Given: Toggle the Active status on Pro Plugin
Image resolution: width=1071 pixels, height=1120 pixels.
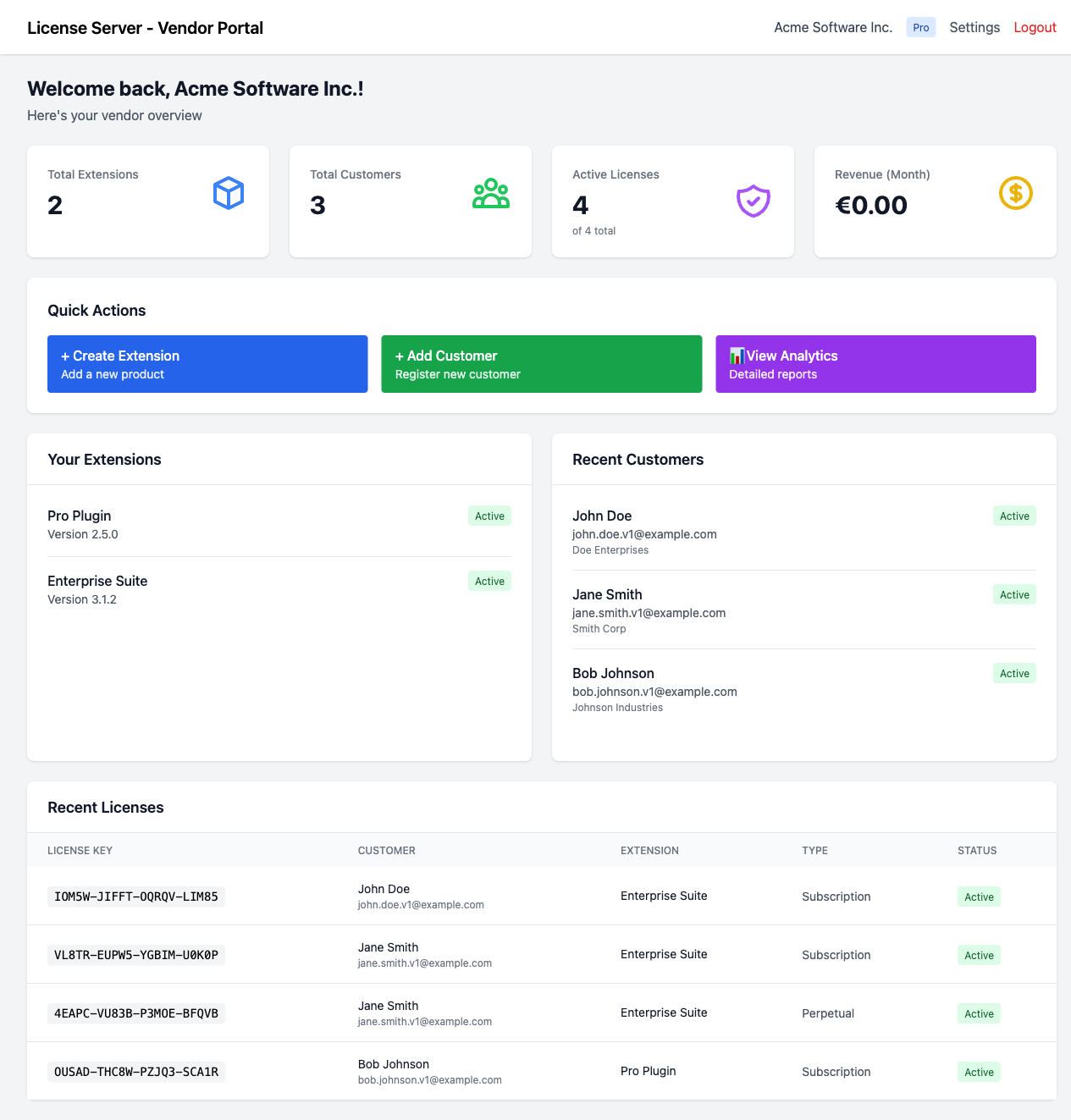Looking at the screenshot, I should 489,515.
